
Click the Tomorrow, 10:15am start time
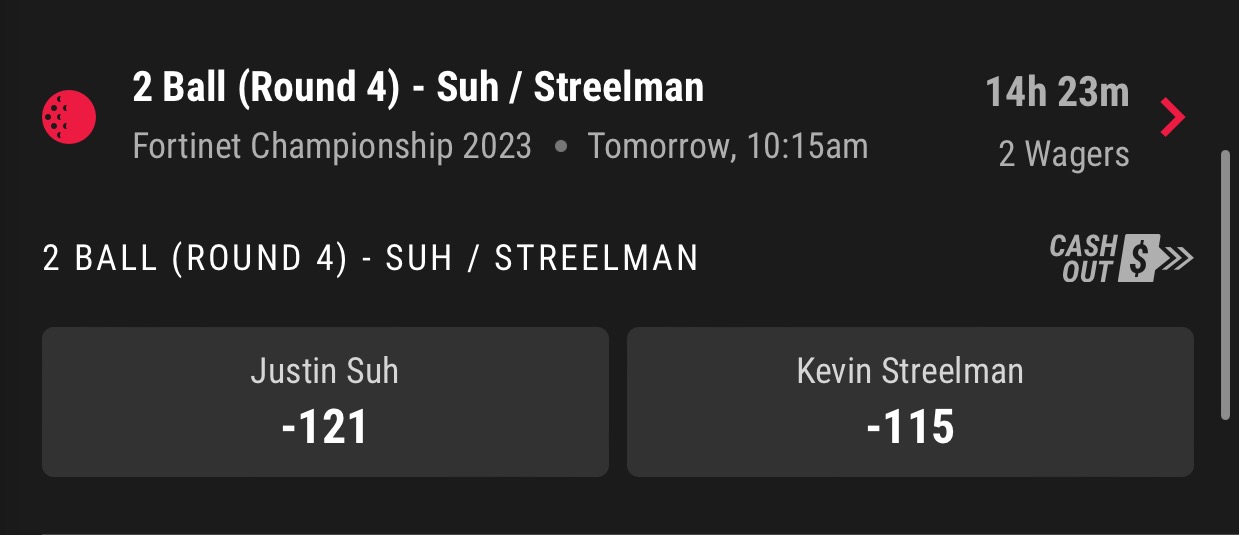728,147
